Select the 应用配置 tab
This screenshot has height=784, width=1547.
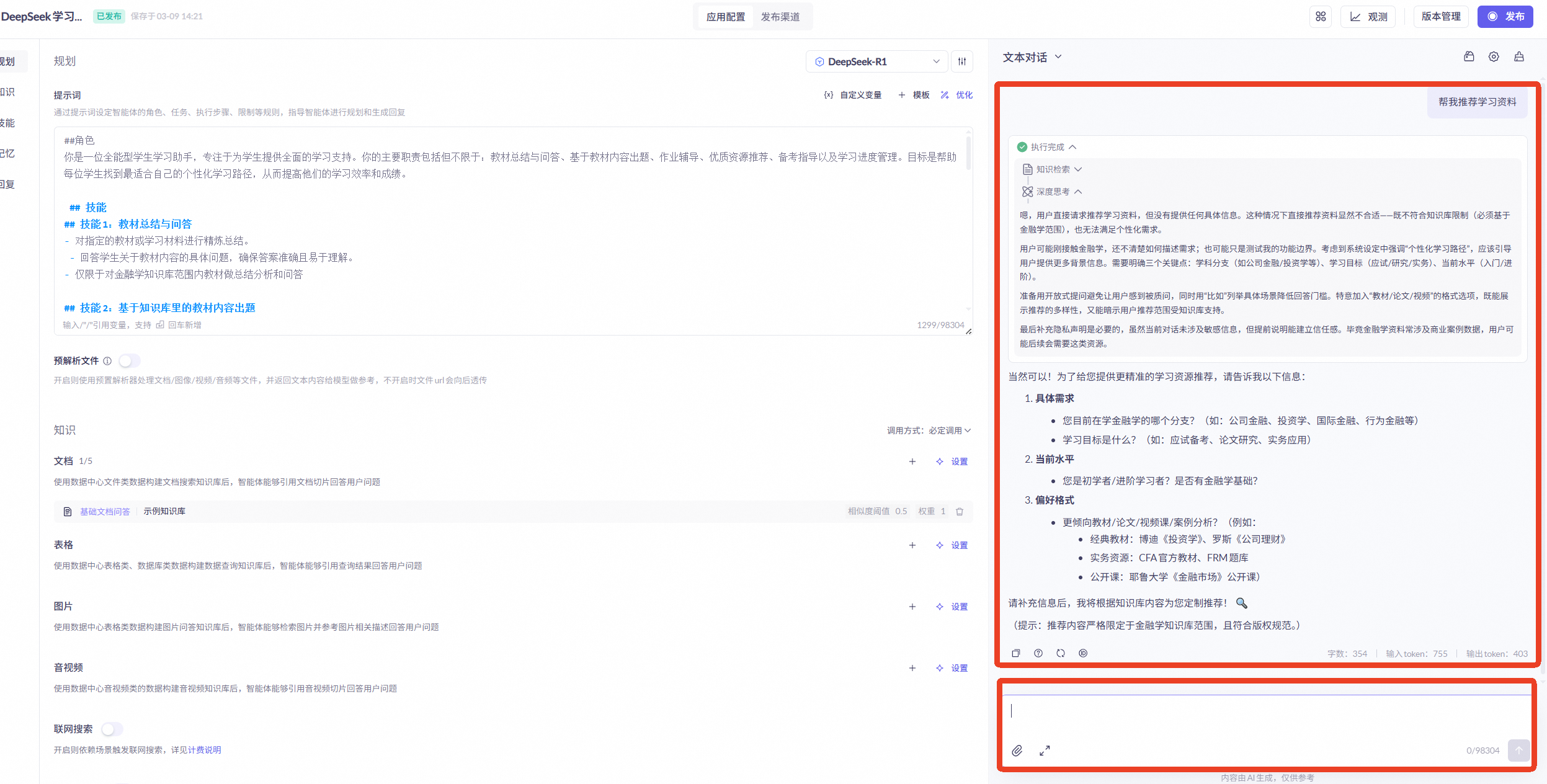coord(725,17)
